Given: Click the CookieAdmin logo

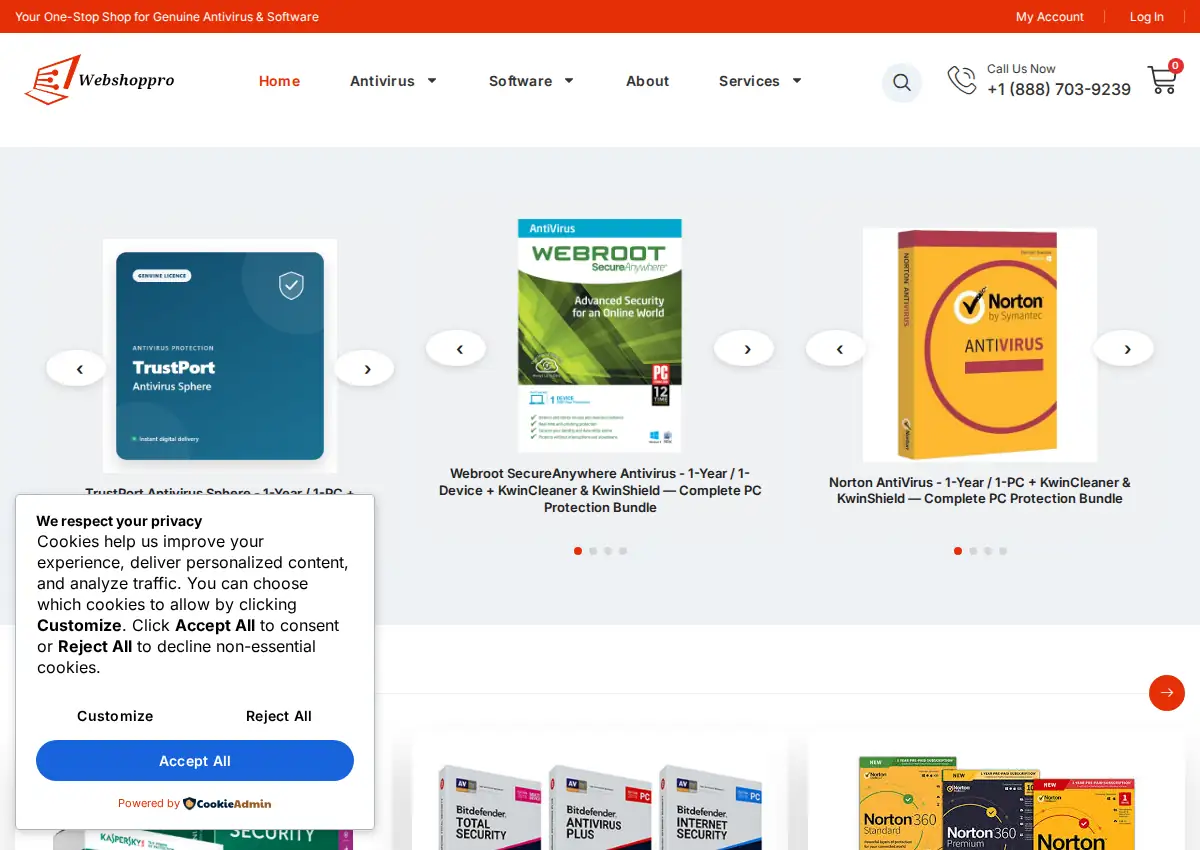Looking at the screenshot, I should coord(227,803).
